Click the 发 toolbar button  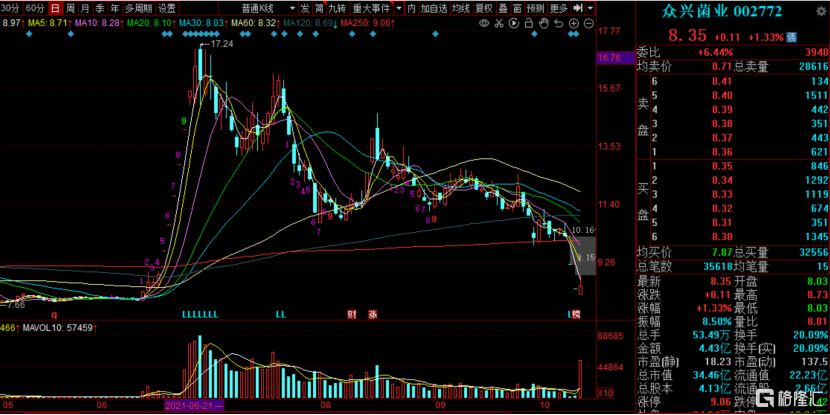(x=305, y=8)
